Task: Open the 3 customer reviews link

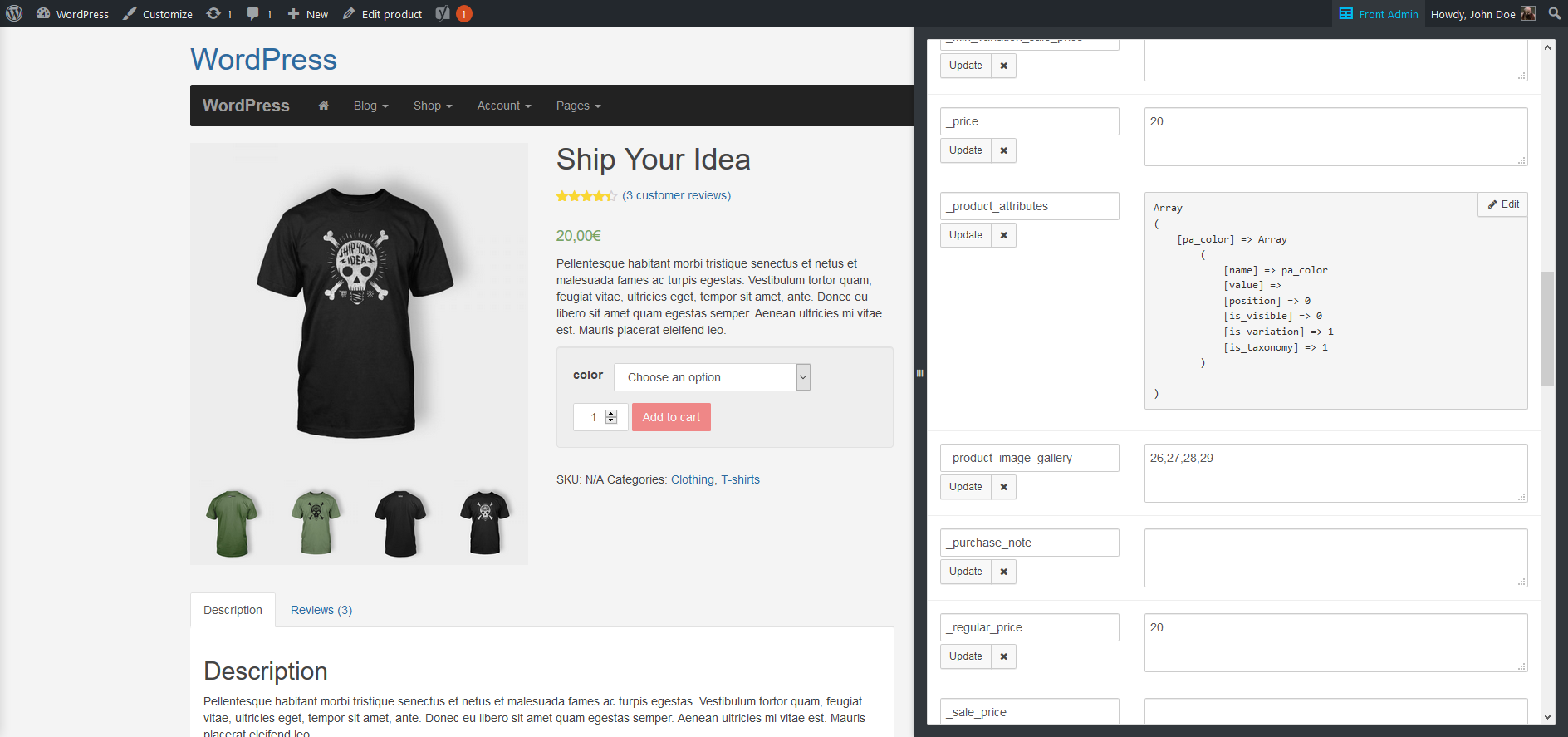Action: 677,195
